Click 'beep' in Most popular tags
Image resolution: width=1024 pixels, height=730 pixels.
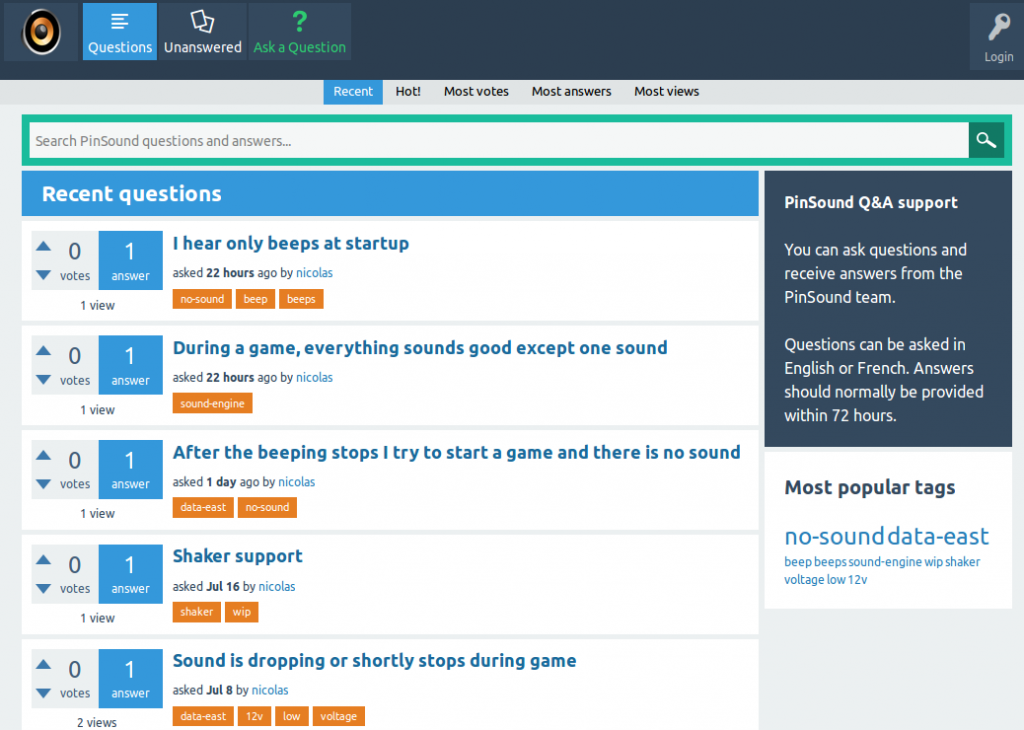pyautogui.click(x=798, y=562)
